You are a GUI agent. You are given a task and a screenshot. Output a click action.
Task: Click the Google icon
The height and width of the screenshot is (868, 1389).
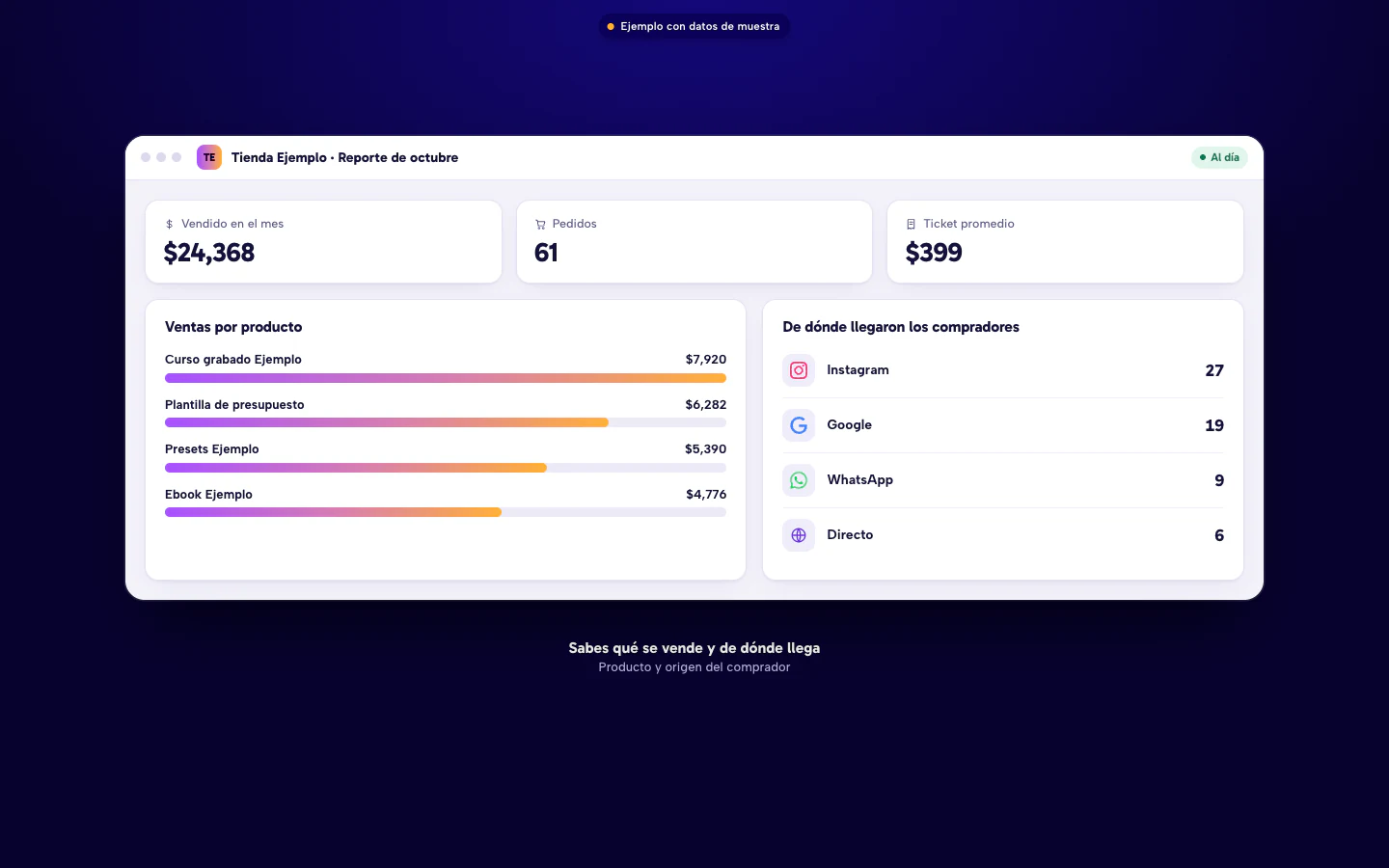(799, 425)
